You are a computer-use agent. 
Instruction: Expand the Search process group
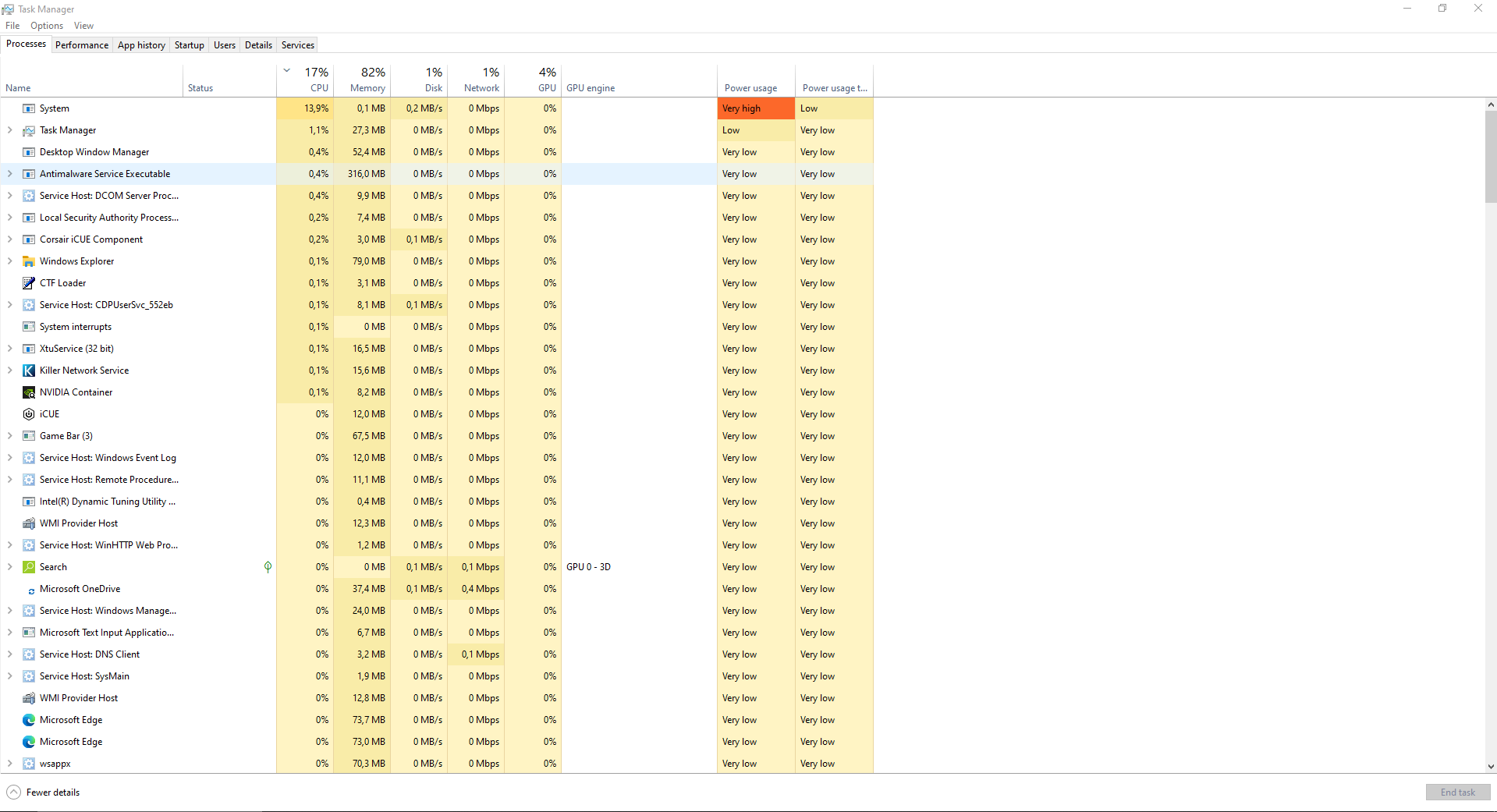9,567
